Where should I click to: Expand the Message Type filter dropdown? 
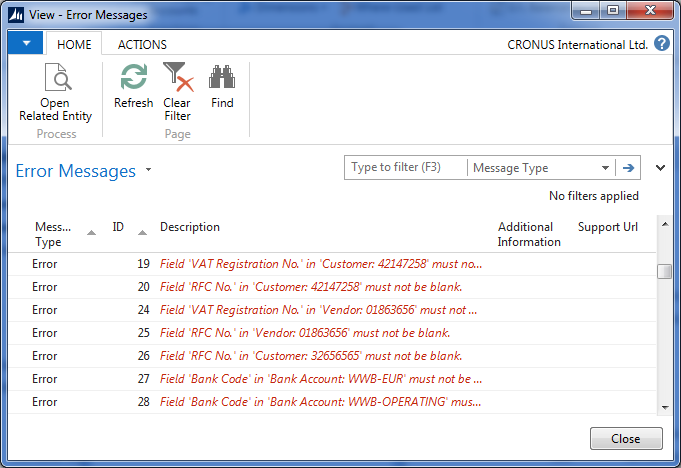pyautogui.click(x=605, y=168)
